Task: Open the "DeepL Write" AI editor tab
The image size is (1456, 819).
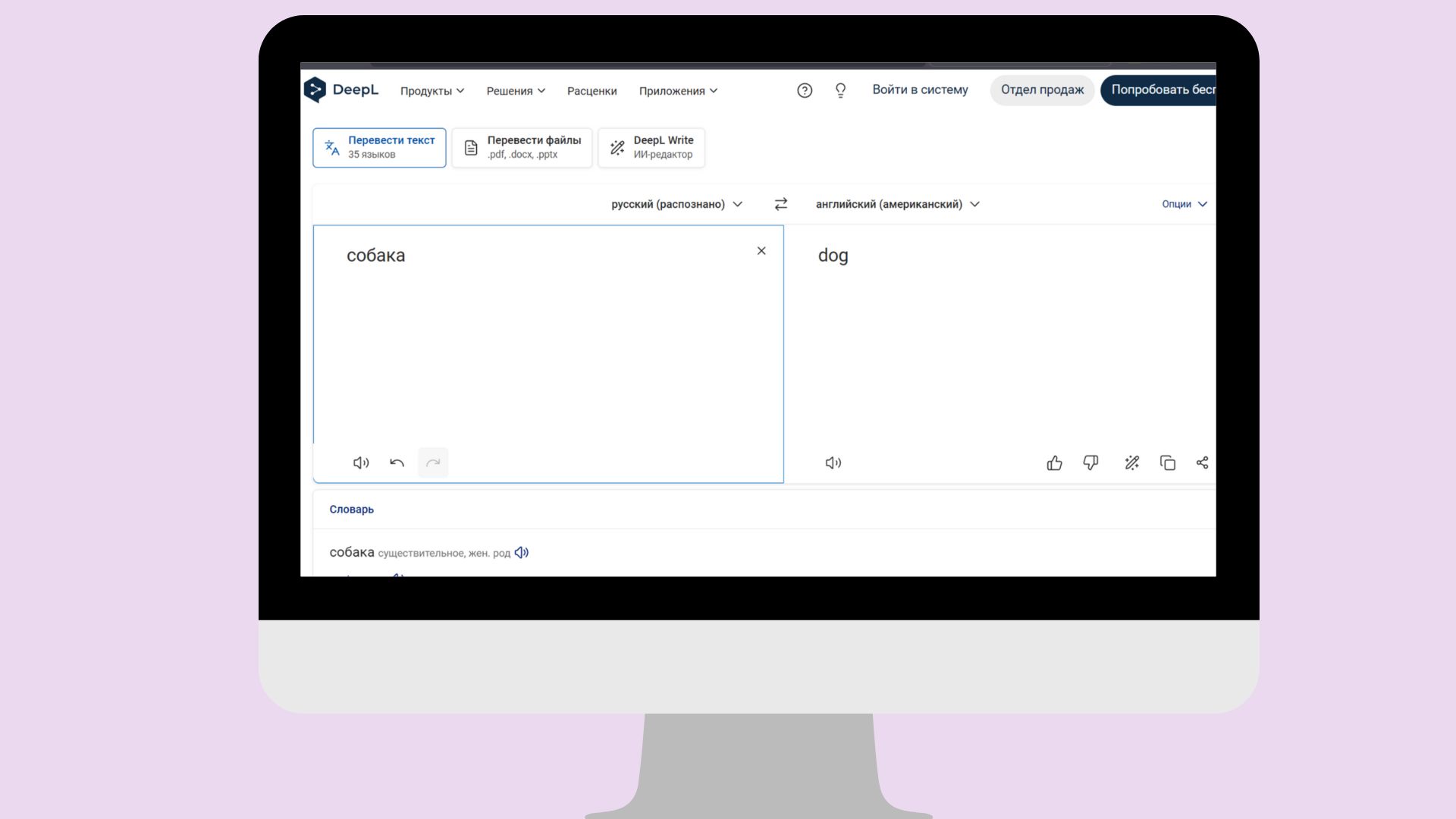Action: click(651, 147)
